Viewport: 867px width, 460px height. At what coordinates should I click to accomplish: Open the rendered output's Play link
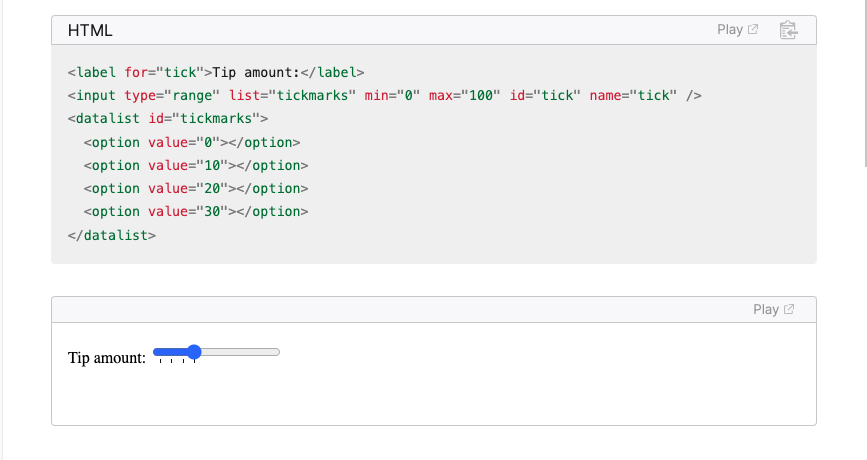click(773, 309)
